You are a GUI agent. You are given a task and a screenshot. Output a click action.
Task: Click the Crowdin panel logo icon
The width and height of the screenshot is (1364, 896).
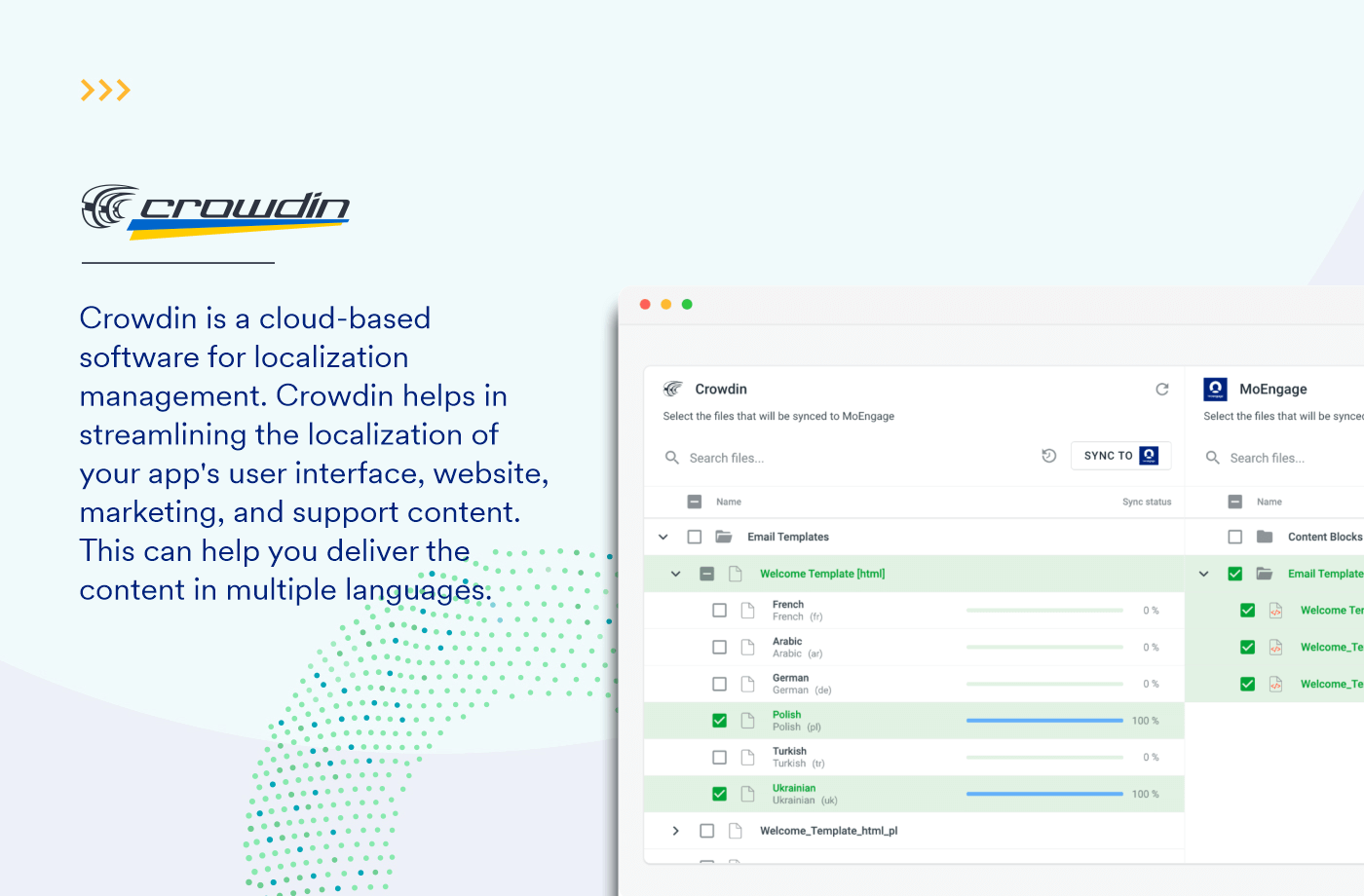point(673,389)
